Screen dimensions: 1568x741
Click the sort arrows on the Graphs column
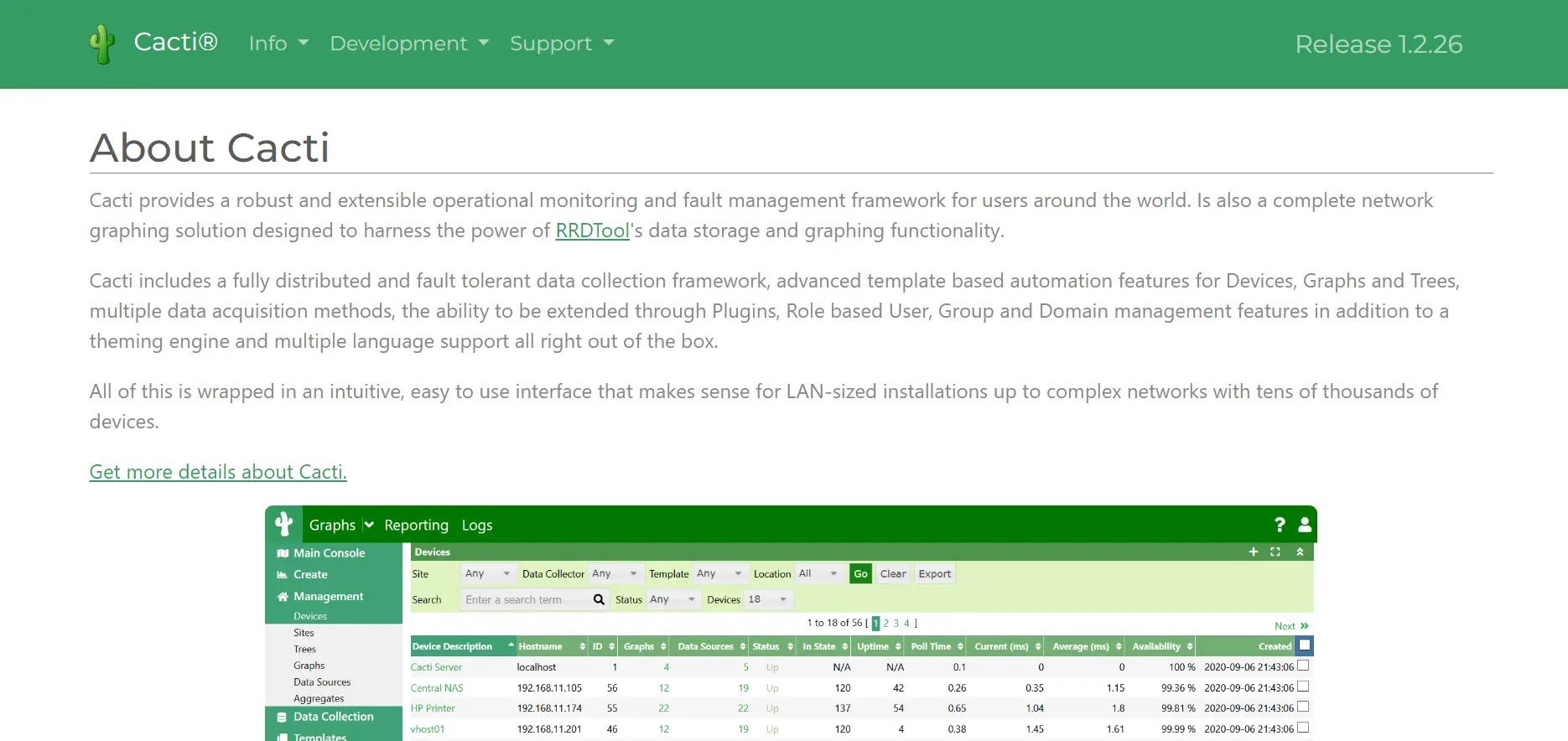pyautogui.click(x=663, y=646)
